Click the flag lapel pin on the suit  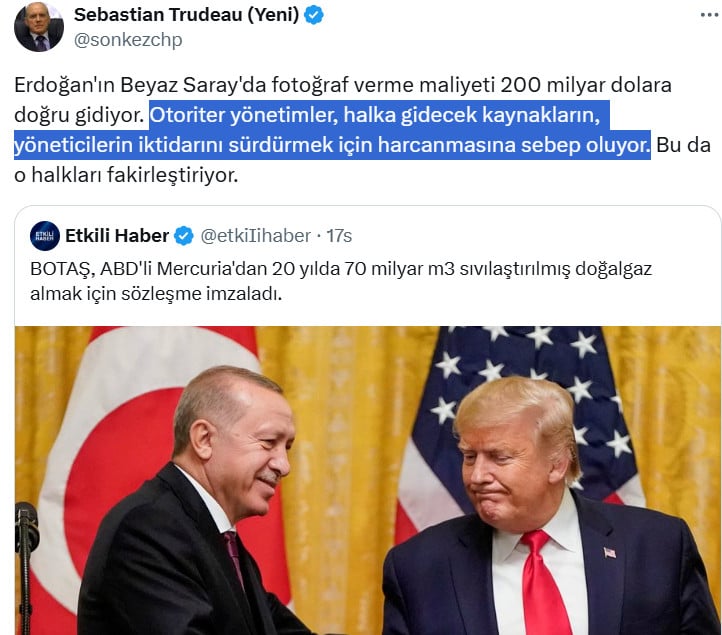[x=609, y=553]
